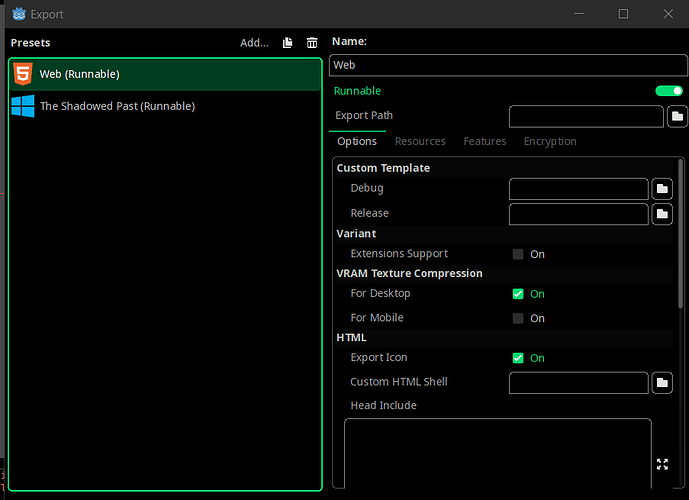The image size is (689, 500).
Task: Click the Head Include label
Action: coord(383,405)
